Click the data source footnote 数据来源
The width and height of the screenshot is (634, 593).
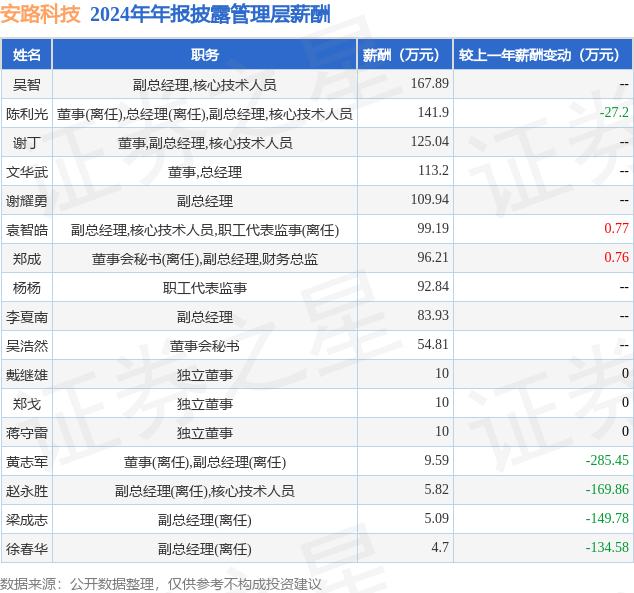[x=161, y=584]
